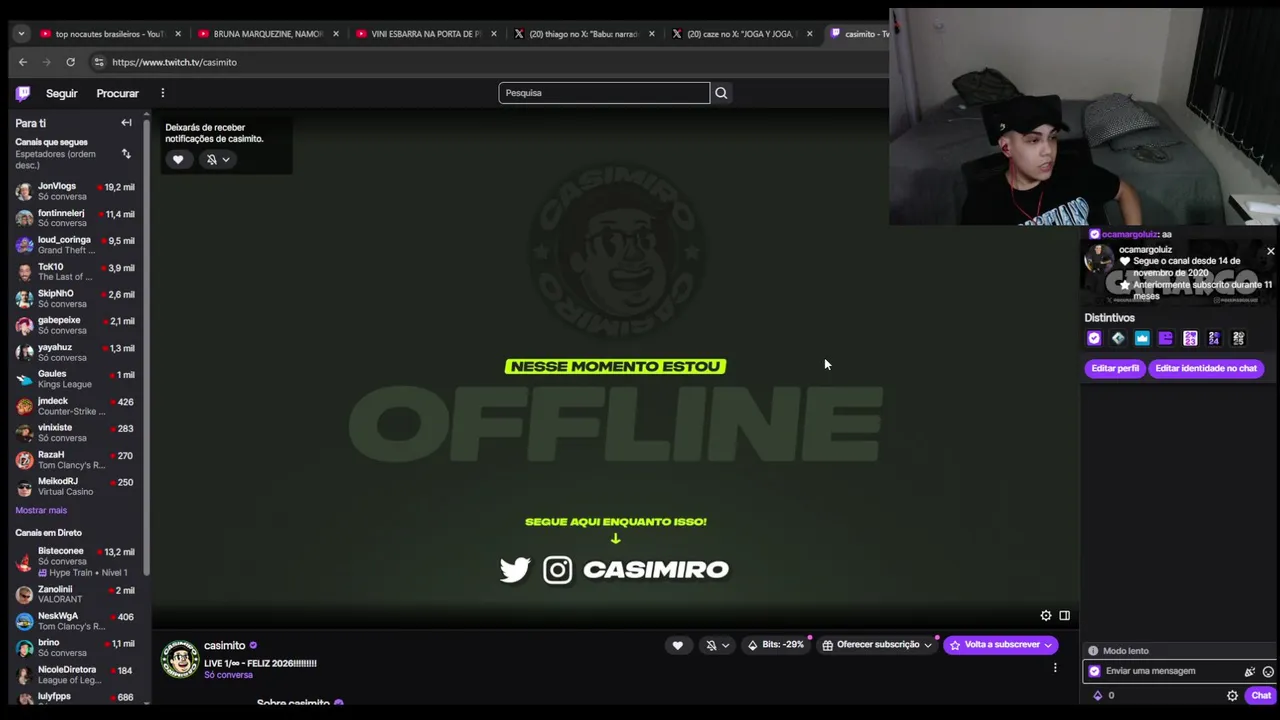Unfollow using heart in notification popup
The image size is (1280, 720).
tap(178, 160)
